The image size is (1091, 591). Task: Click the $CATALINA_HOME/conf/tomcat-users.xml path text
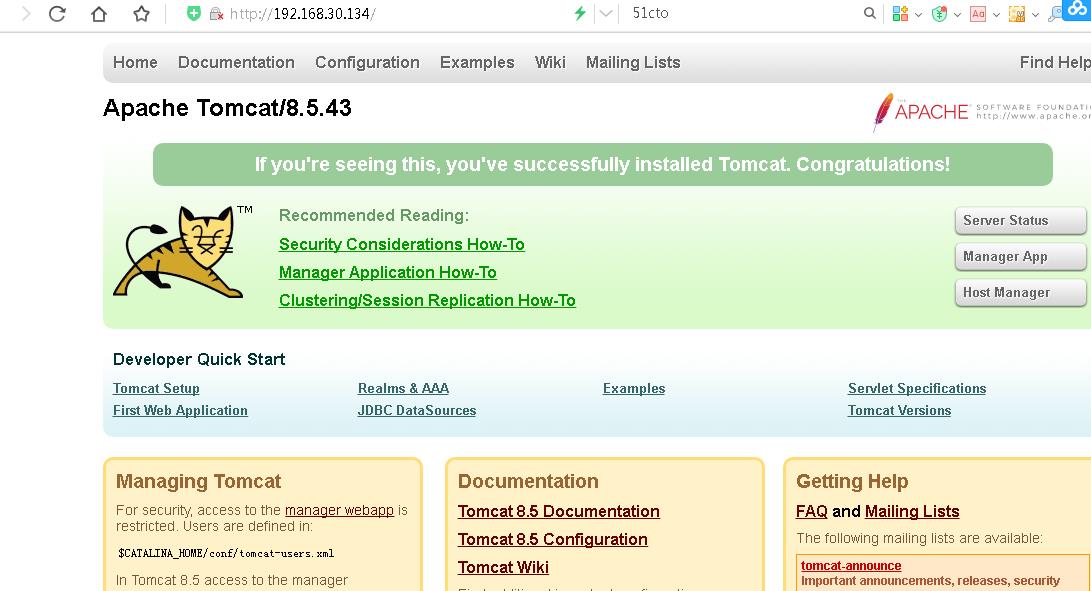[x=226, y=553]
